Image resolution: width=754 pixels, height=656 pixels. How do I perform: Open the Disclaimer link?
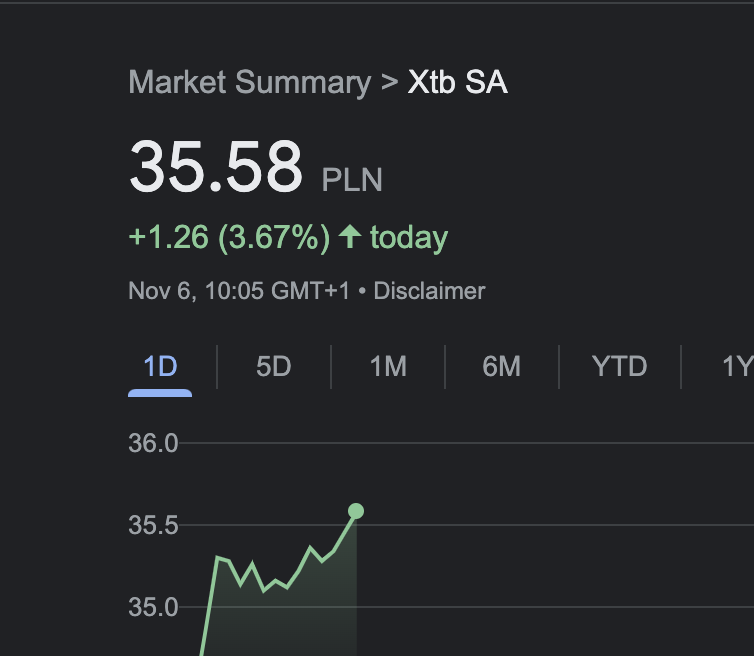coord(429,291)
